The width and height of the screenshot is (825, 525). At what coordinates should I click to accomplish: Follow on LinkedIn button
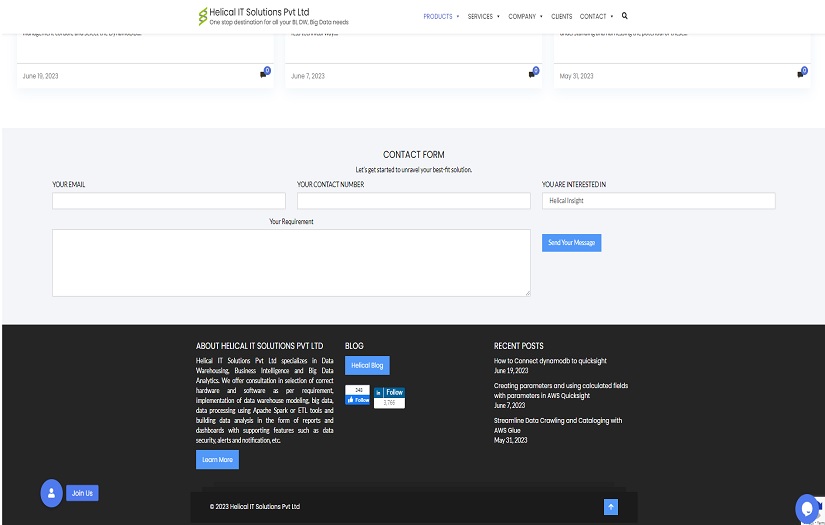389,392
